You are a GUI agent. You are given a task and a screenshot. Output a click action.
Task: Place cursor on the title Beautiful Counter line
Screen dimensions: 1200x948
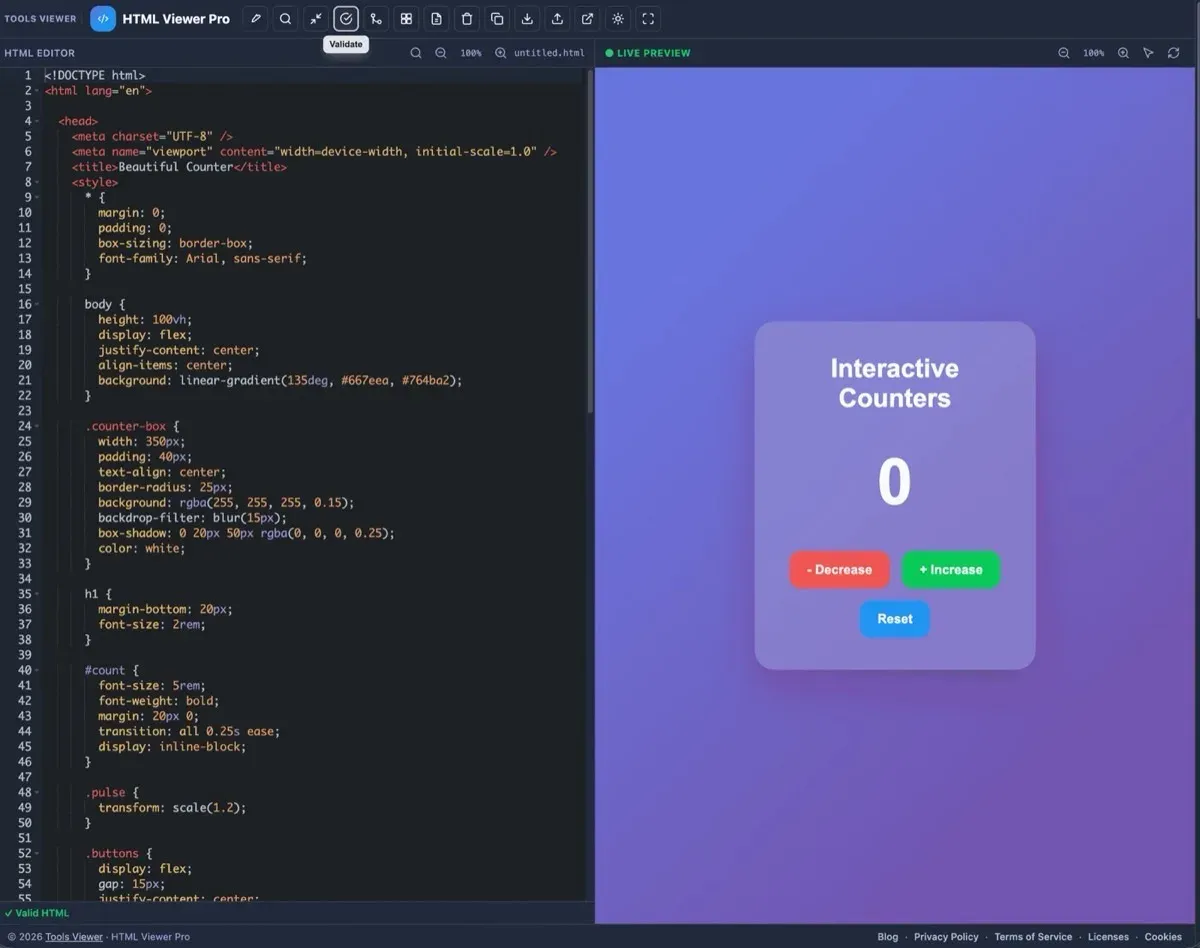[179, 167]
